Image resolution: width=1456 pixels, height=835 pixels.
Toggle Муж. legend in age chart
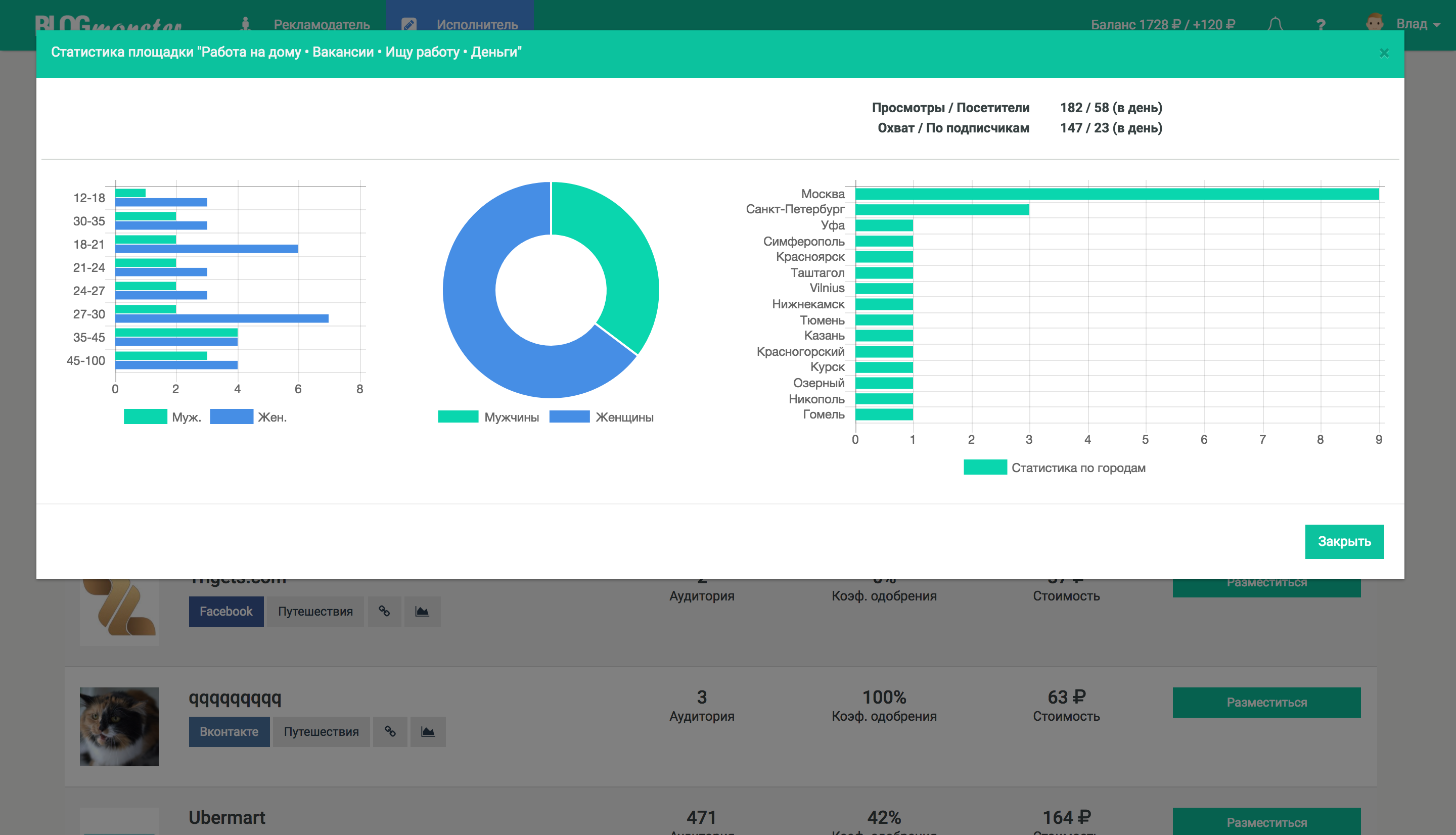pos(162,417)
